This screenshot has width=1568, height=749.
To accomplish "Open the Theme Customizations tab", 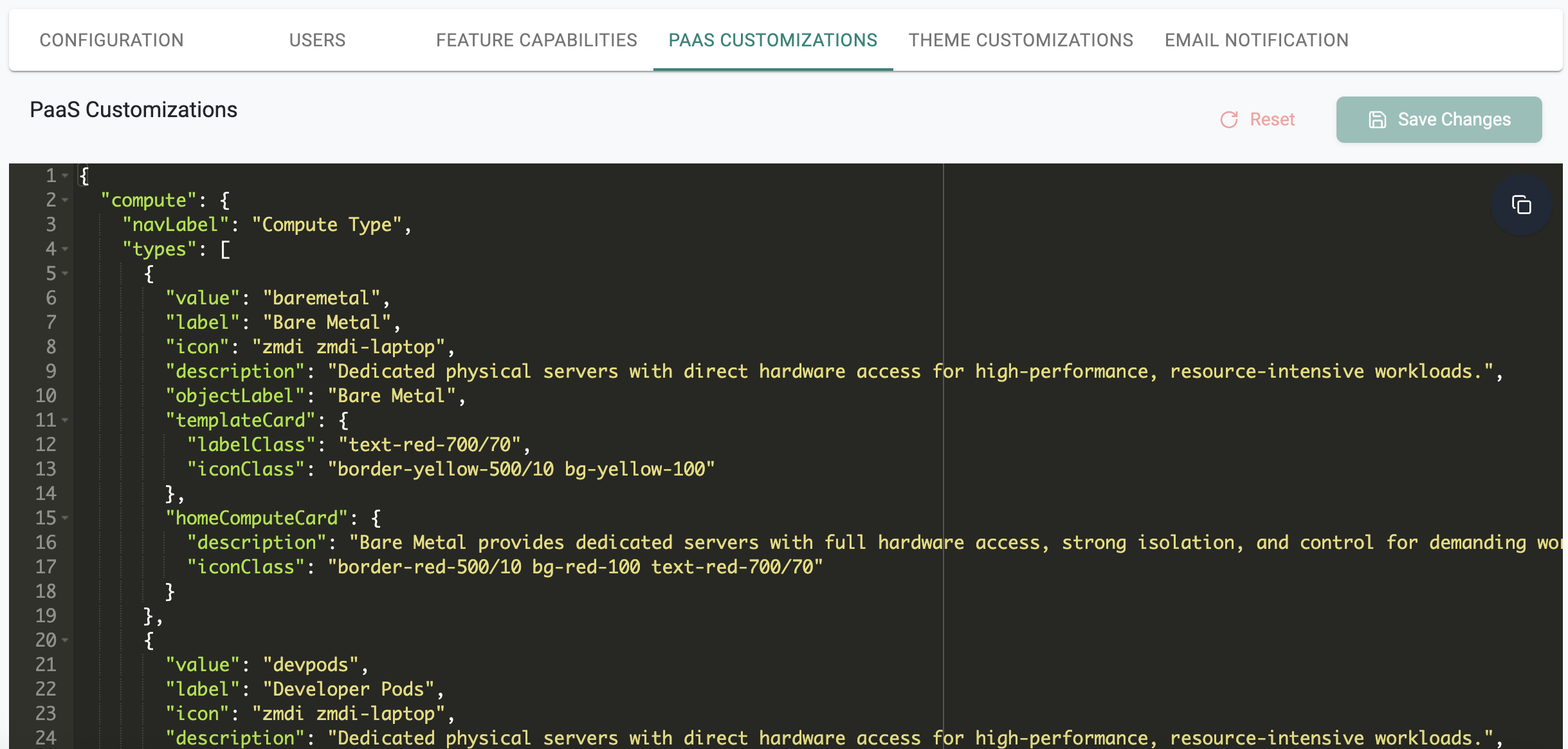I will [1021, 40].
